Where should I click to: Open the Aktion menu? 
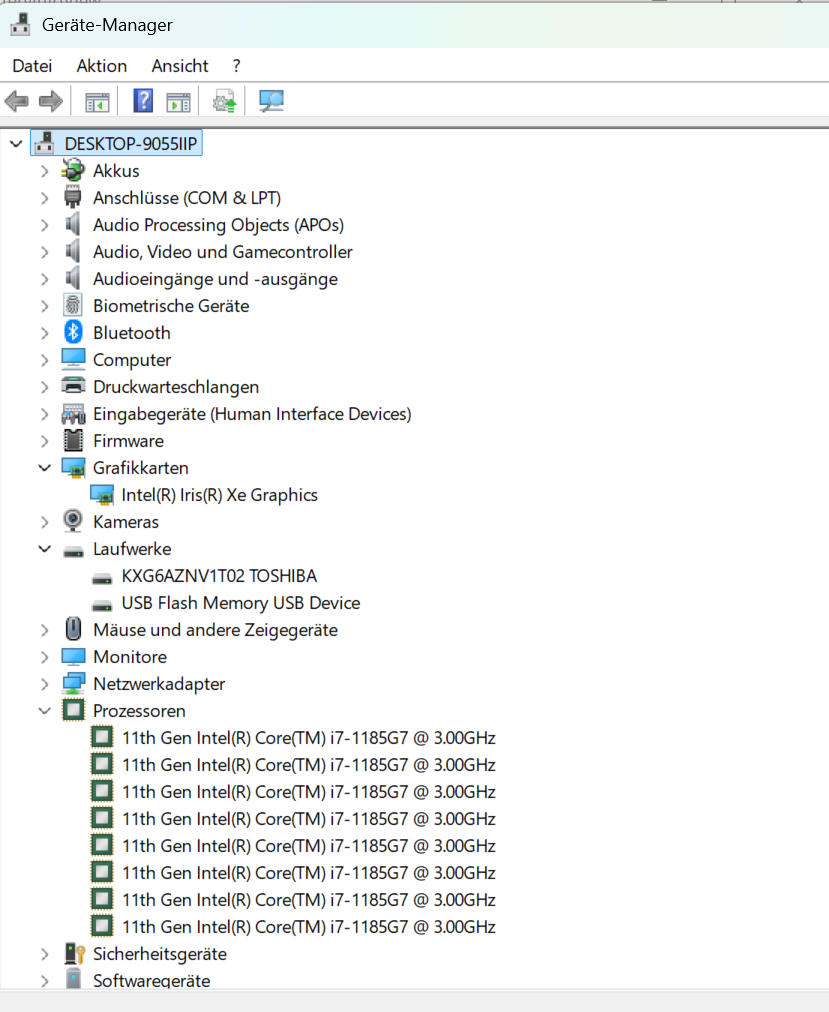pos(102,66)
